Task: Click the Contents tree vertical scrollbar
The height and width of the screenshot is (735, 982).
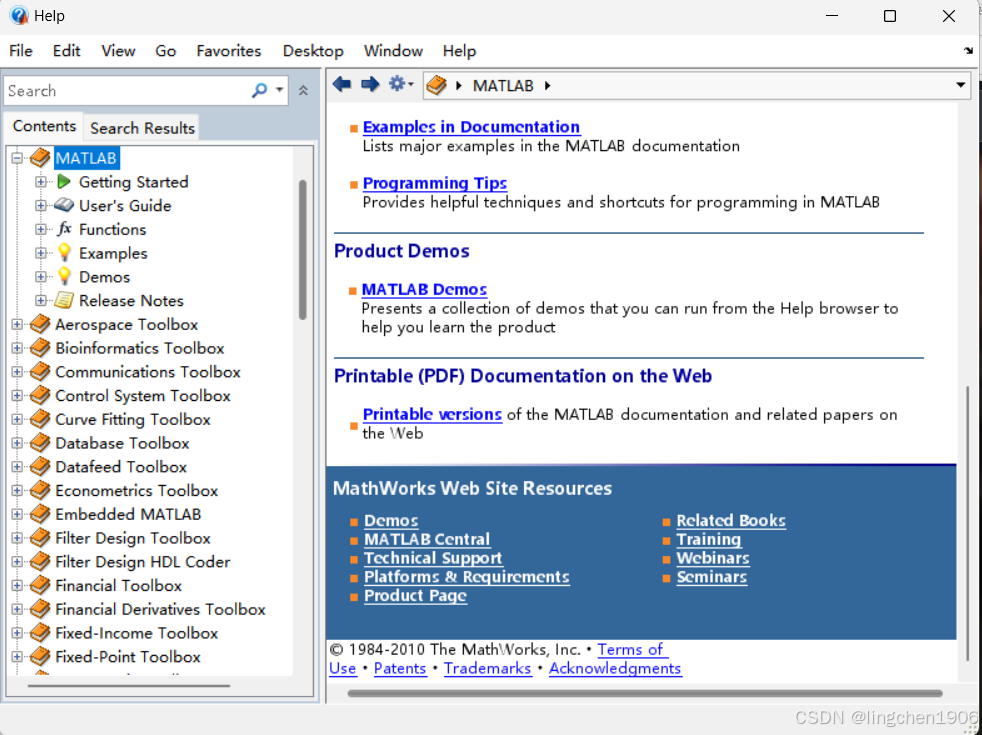Action: point(302,250)
